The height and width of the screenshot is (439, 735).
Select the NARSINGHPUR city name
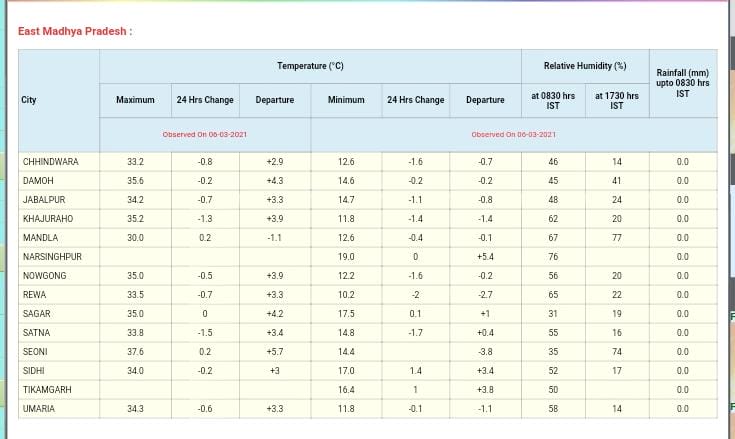point(52,257)
